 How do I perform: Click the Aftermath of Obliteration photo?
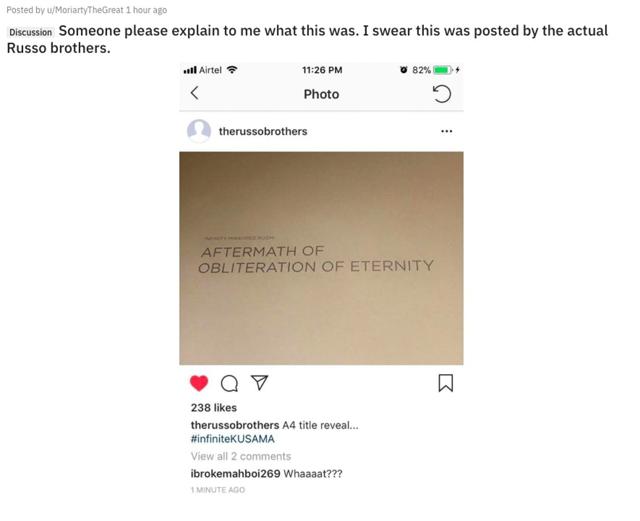pos(321,258)
